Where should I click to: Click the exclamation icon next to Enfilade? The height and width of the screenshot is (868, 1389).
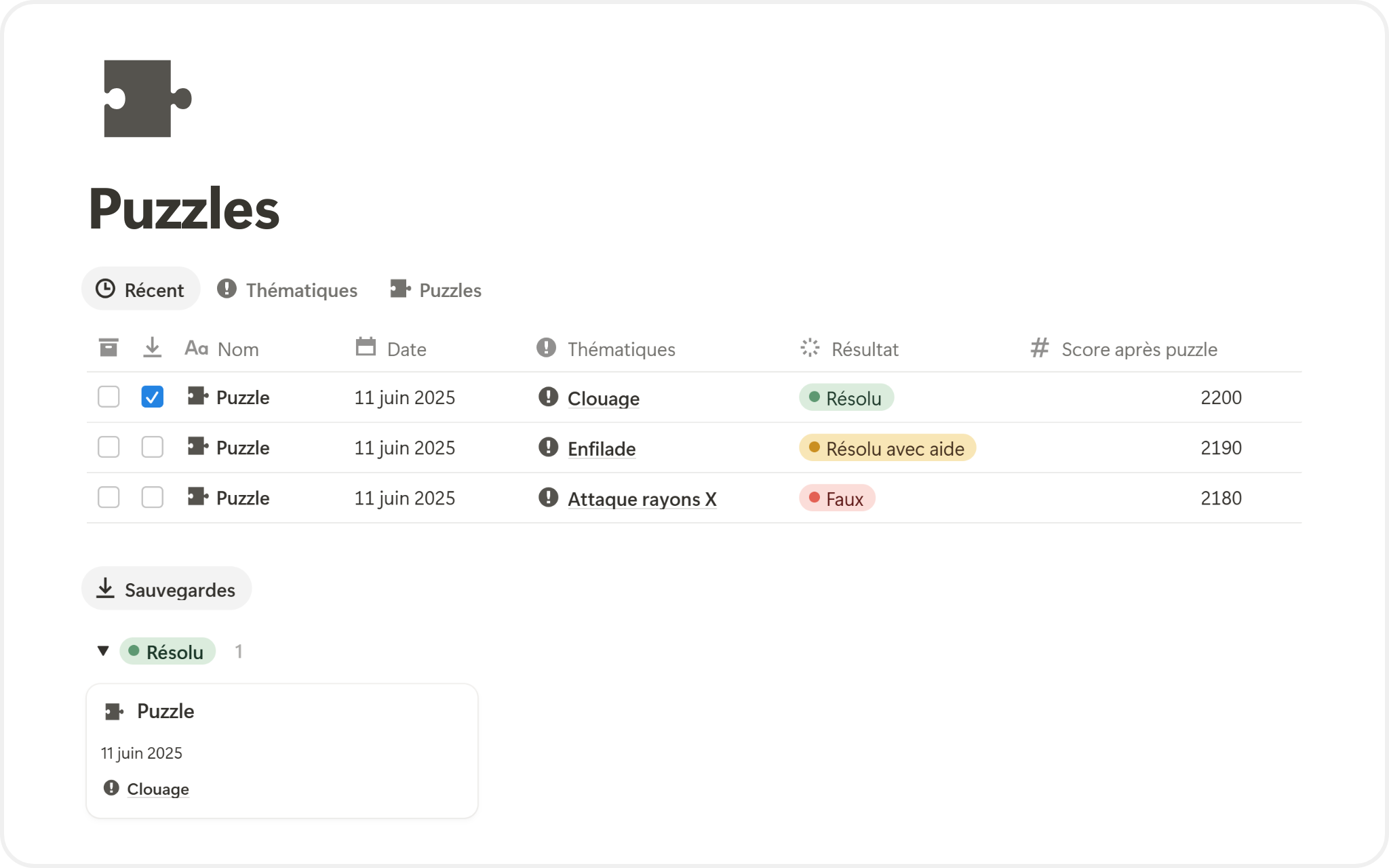point(548,448)
